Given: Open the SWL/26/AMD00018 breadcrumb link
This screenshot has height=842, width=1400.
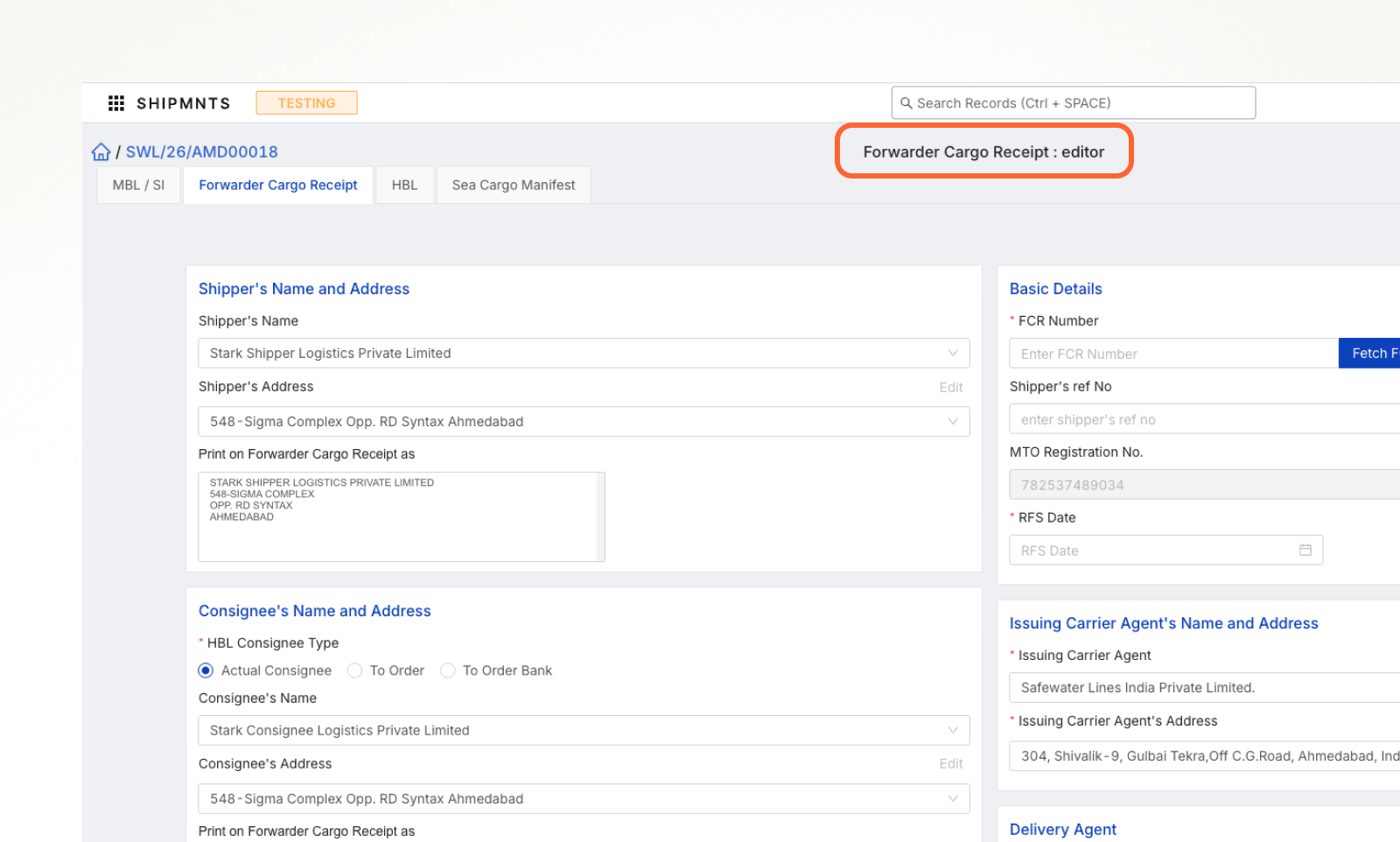Looking at the screenshot, I should (201, 152).
